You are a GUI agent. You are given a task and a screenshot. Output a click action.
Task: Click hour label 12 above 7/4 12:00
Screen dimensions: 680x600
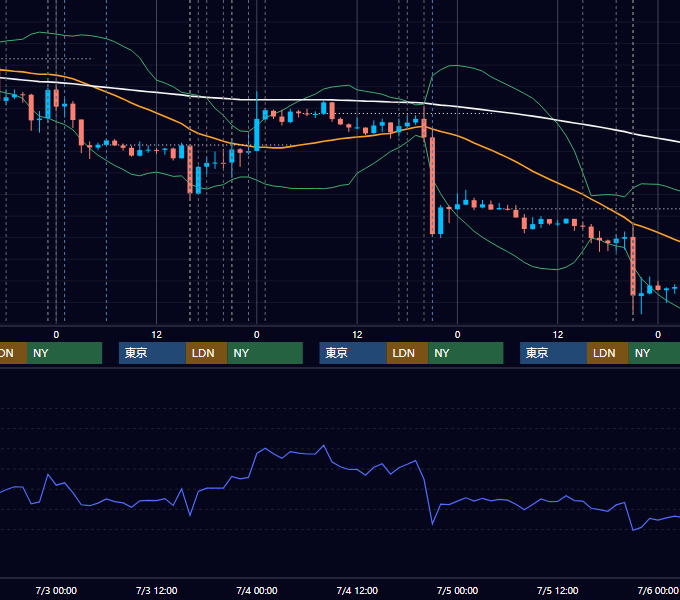point(357,335)
